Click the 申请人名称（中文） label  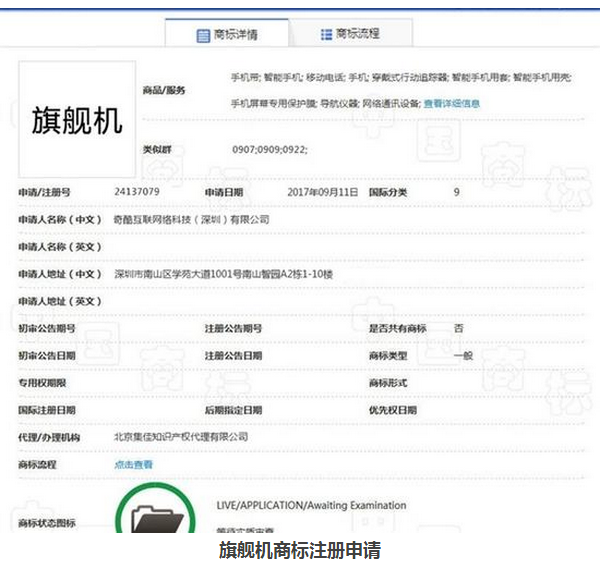pos(60,220)
